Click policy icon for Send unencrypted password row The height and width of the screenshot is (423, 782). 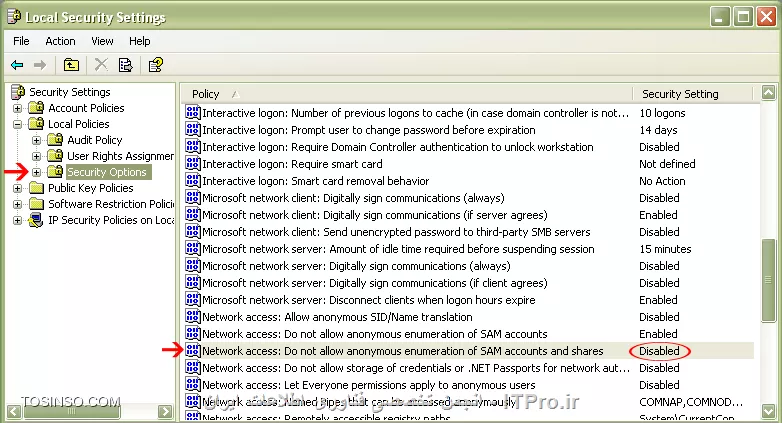[193, 231]
